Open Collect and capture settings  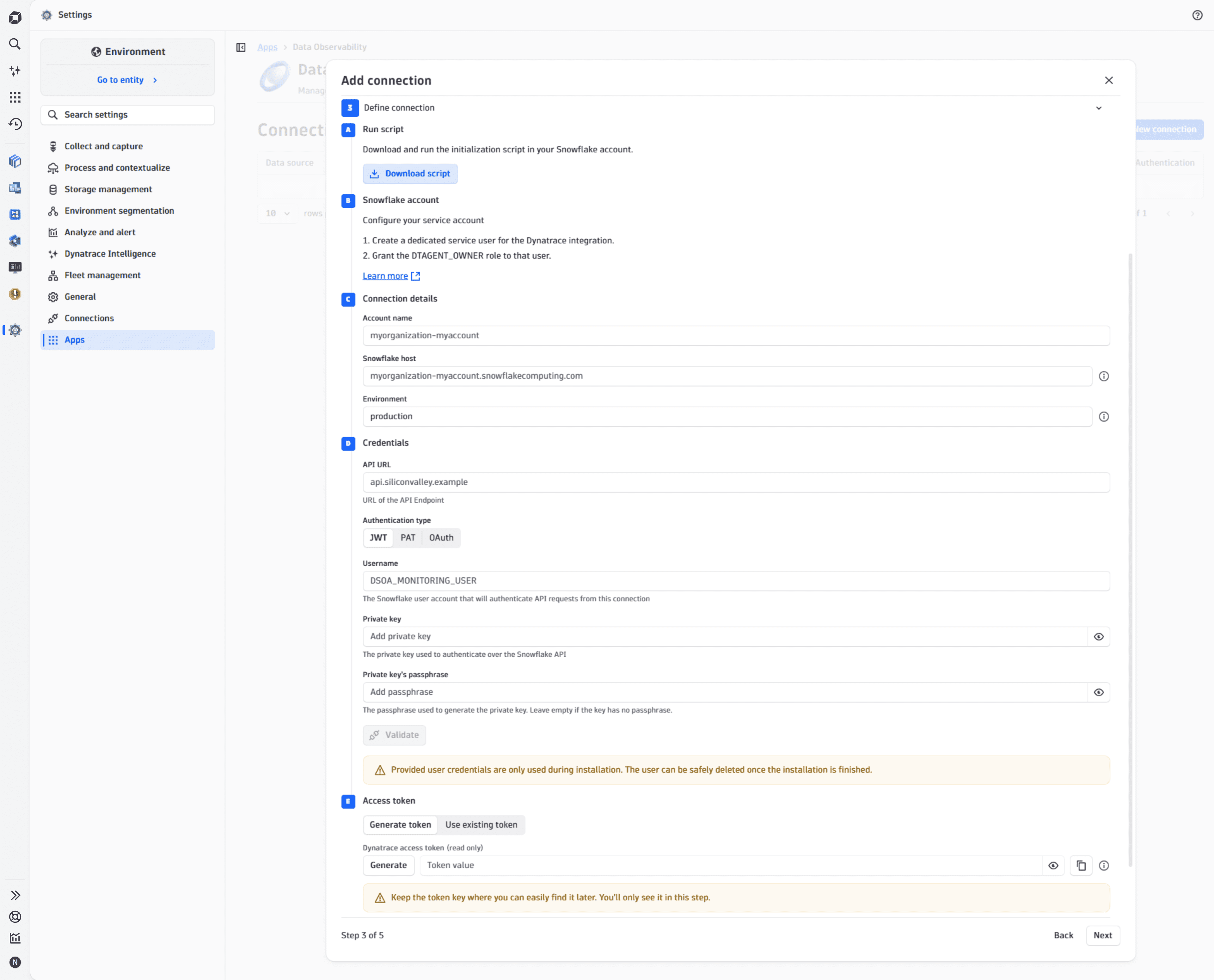pyautogui.click(x=128, y=146)
